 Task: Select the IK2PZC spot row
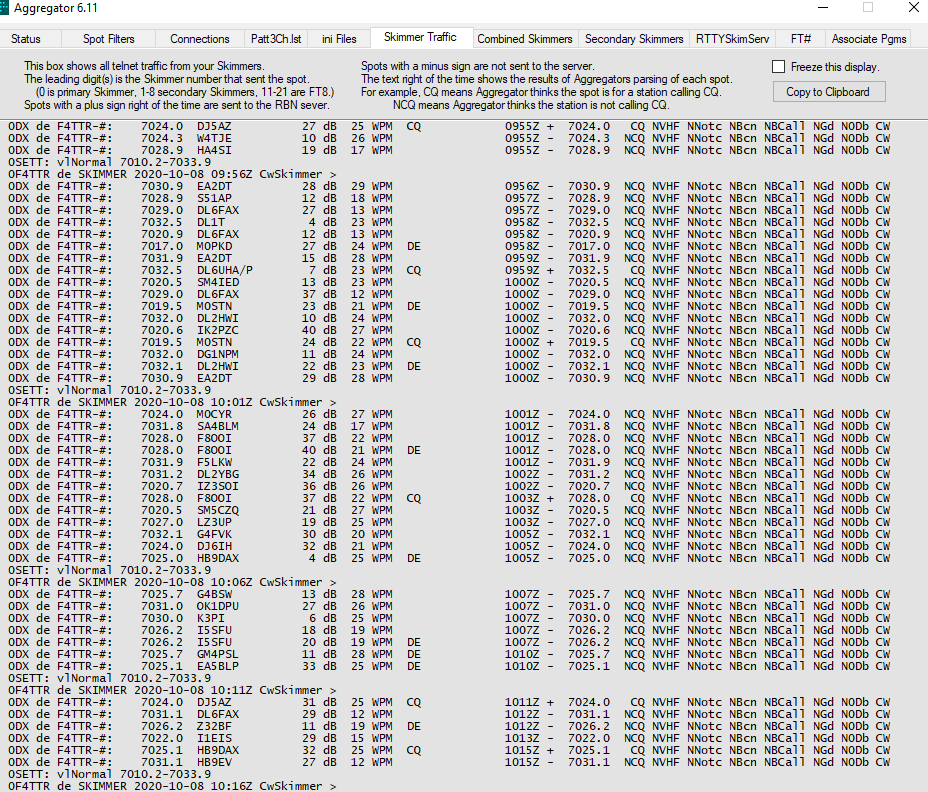coord(449,330)
